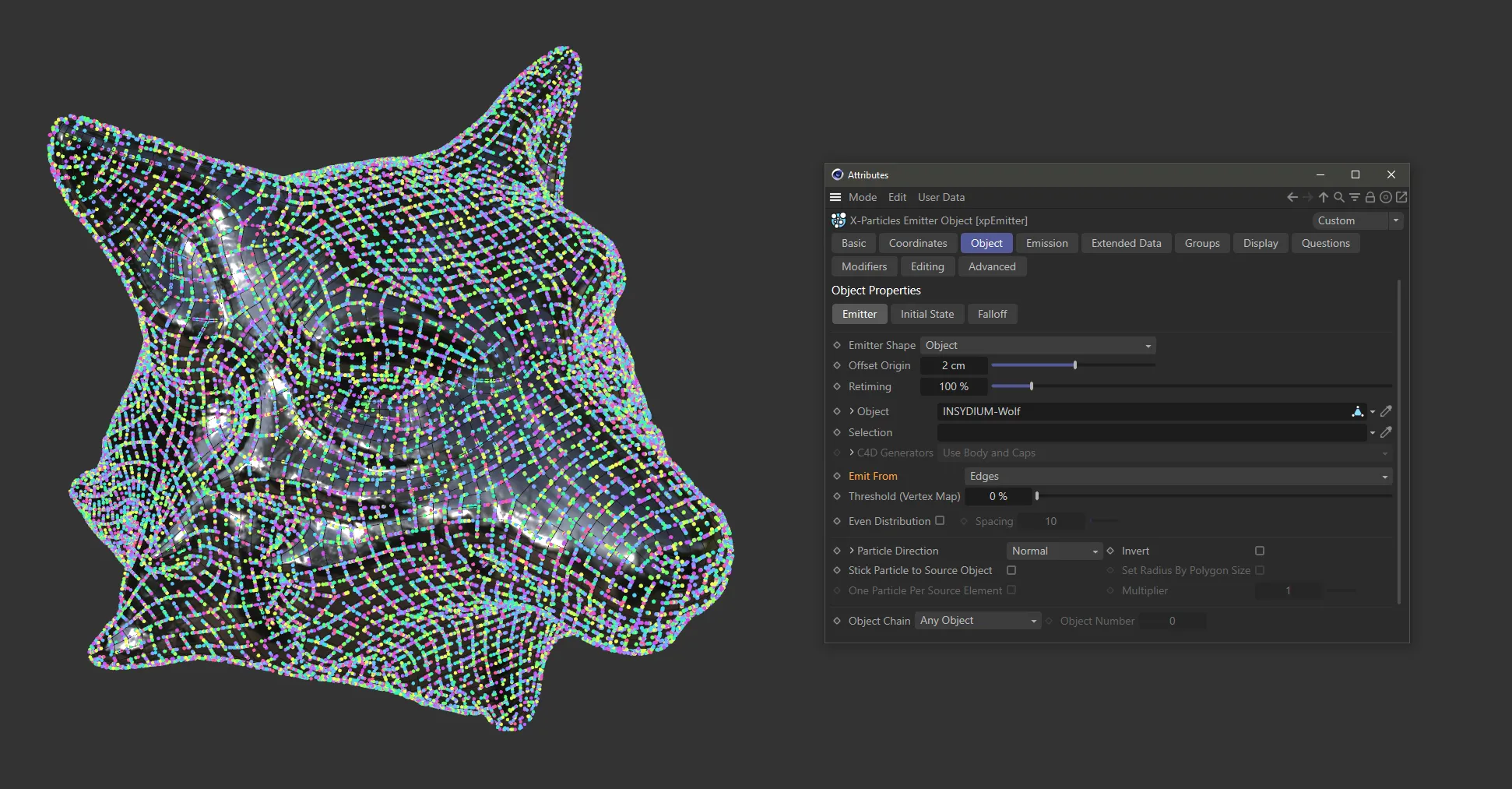1512x789 pixels.
Task: Switch to the Emission tab
Action: 1046,243
